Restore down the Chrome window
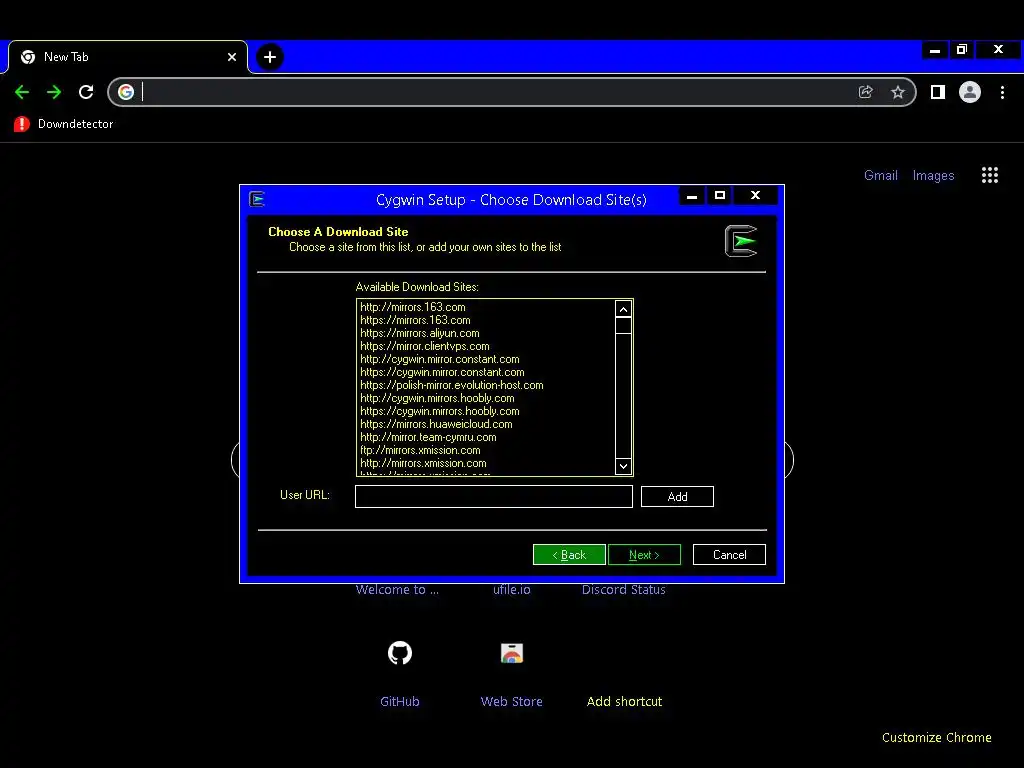 click(961, 50)
